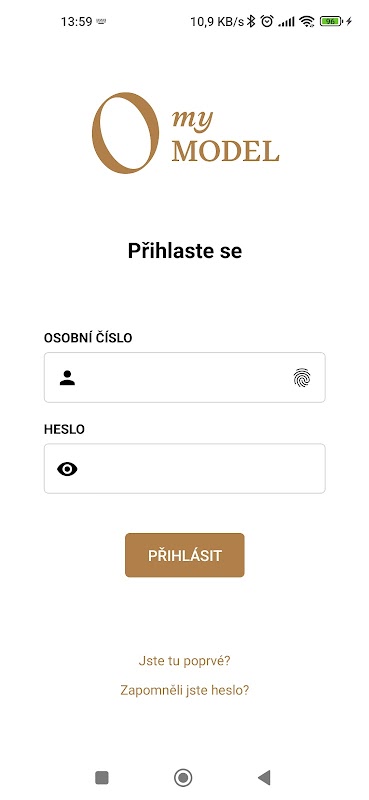This screenshot has height=800, width=369.
Task: Tap the 13:59 clock in status bar
Action: point(77,22)
